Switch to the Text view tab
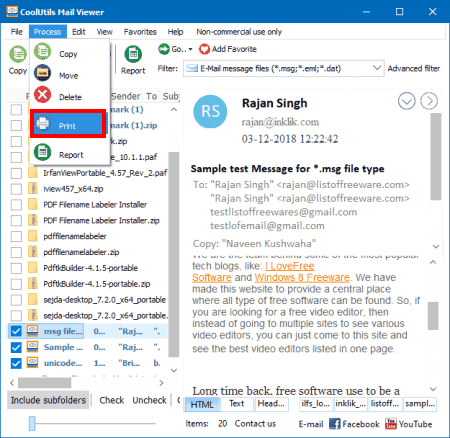The width and height of the screenshot is (450, 438). click(x=237, y=404)
